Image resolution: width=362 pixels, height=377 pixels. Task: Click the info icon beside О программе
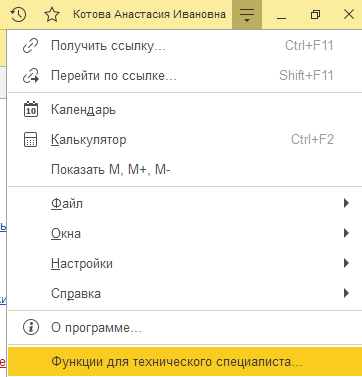tap(31, 327)
